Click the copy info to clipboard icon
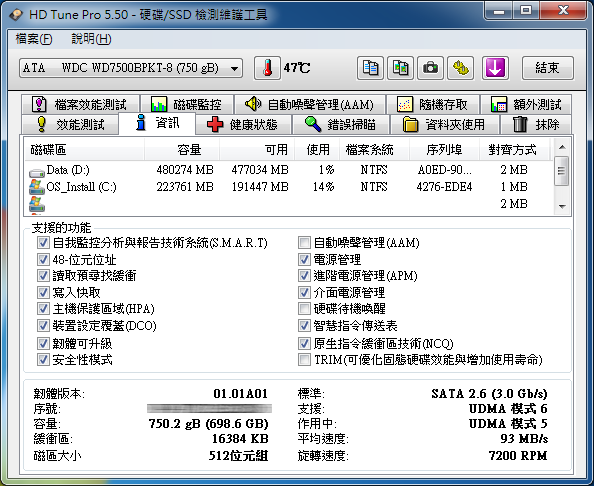 click(370, 68)
